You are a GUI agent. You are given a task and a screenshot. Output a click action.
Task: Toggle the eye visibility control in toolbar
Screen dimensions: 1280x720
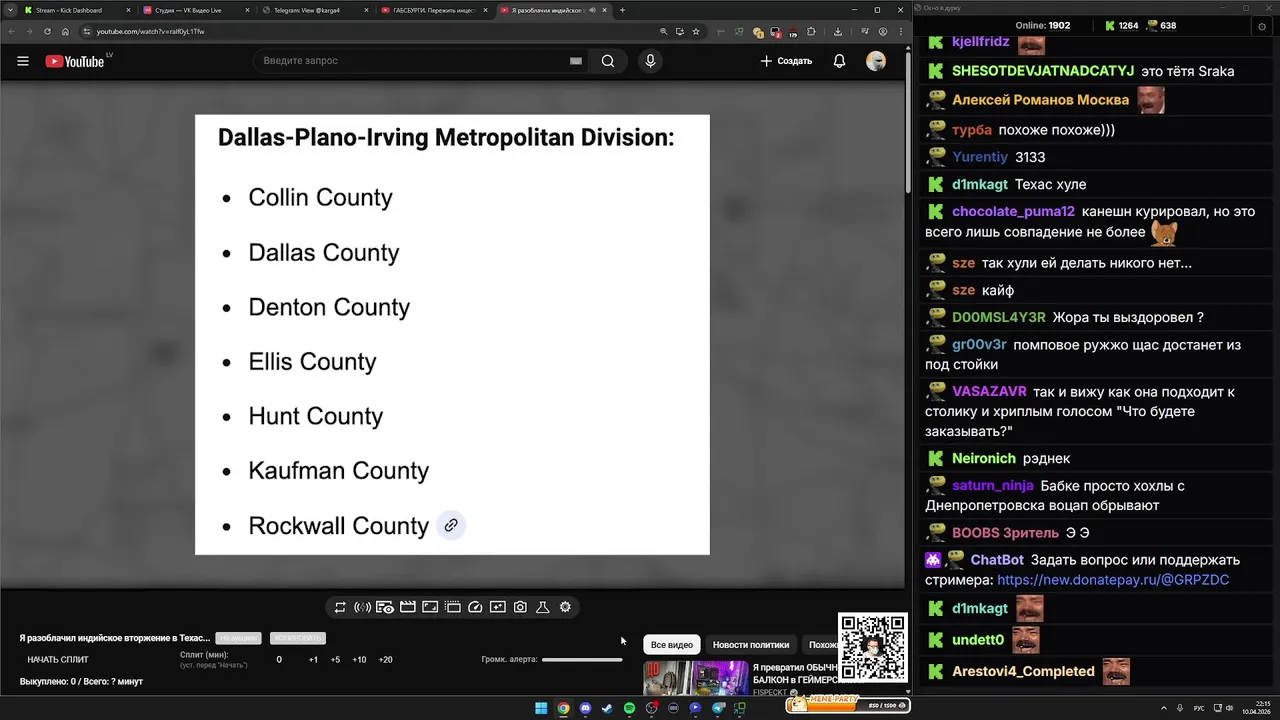385,607
